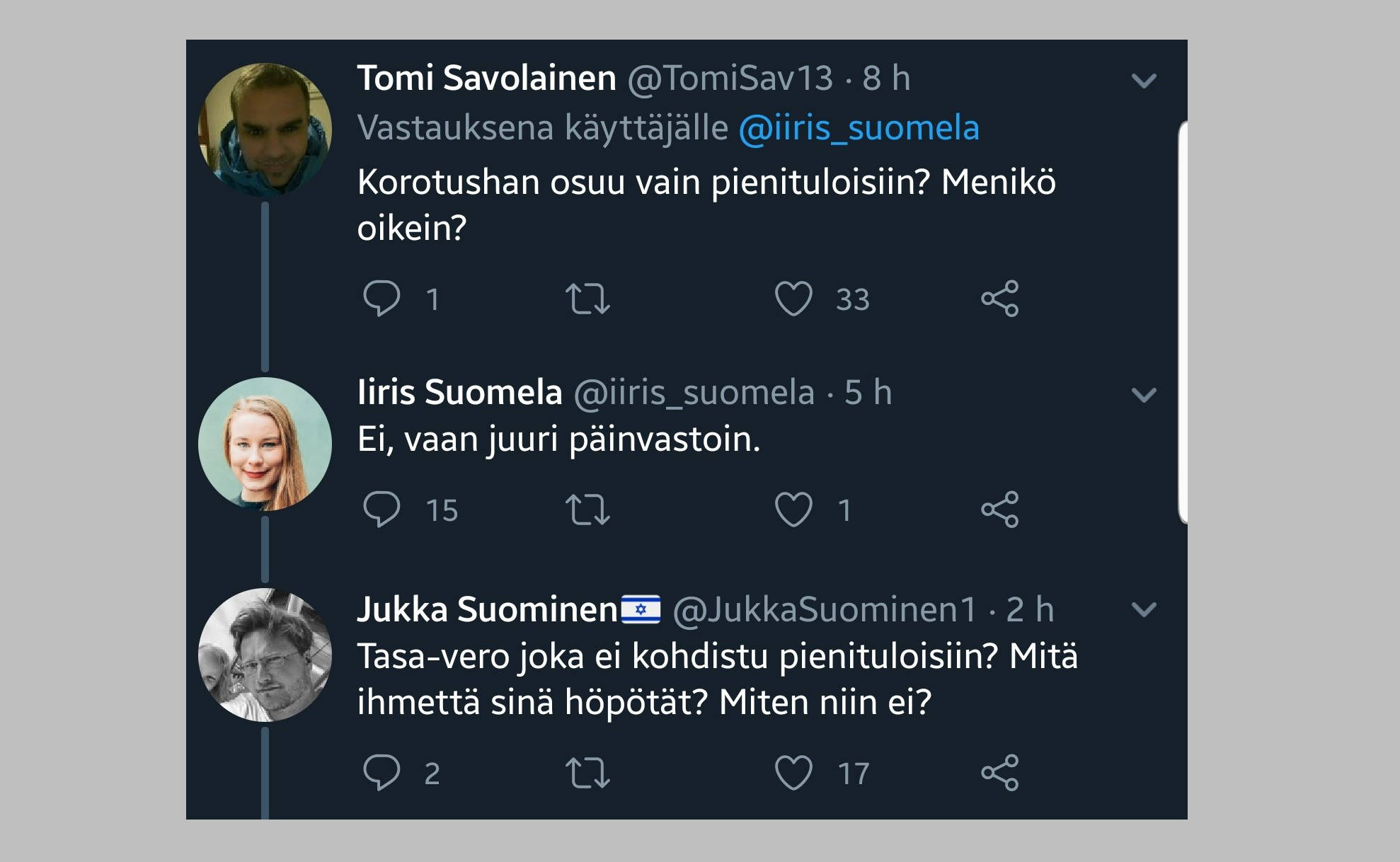Share Iiris Suomela's tweet
This screenshot has height=862, width=1400.
999,510
